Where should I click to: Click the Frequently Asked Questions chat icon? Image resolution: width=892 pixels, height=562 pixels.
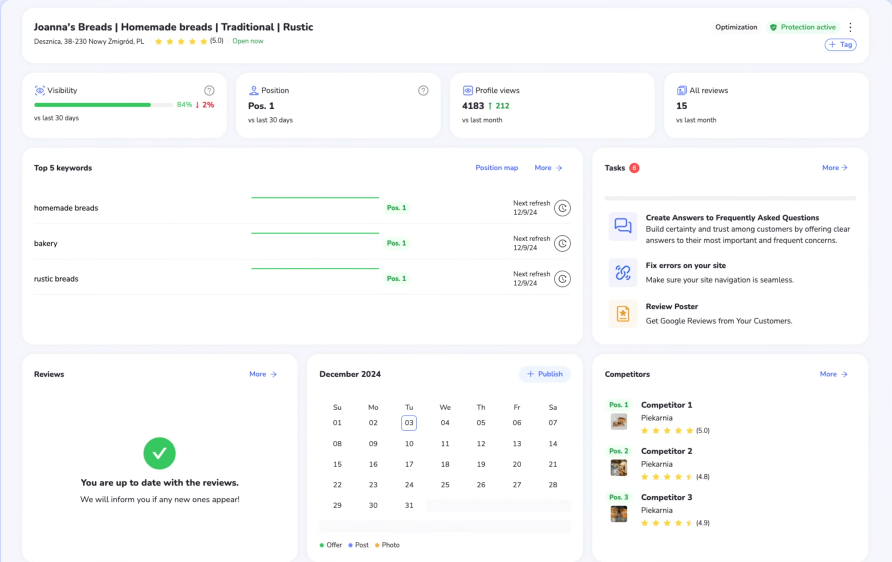click(x=623, y=226)
